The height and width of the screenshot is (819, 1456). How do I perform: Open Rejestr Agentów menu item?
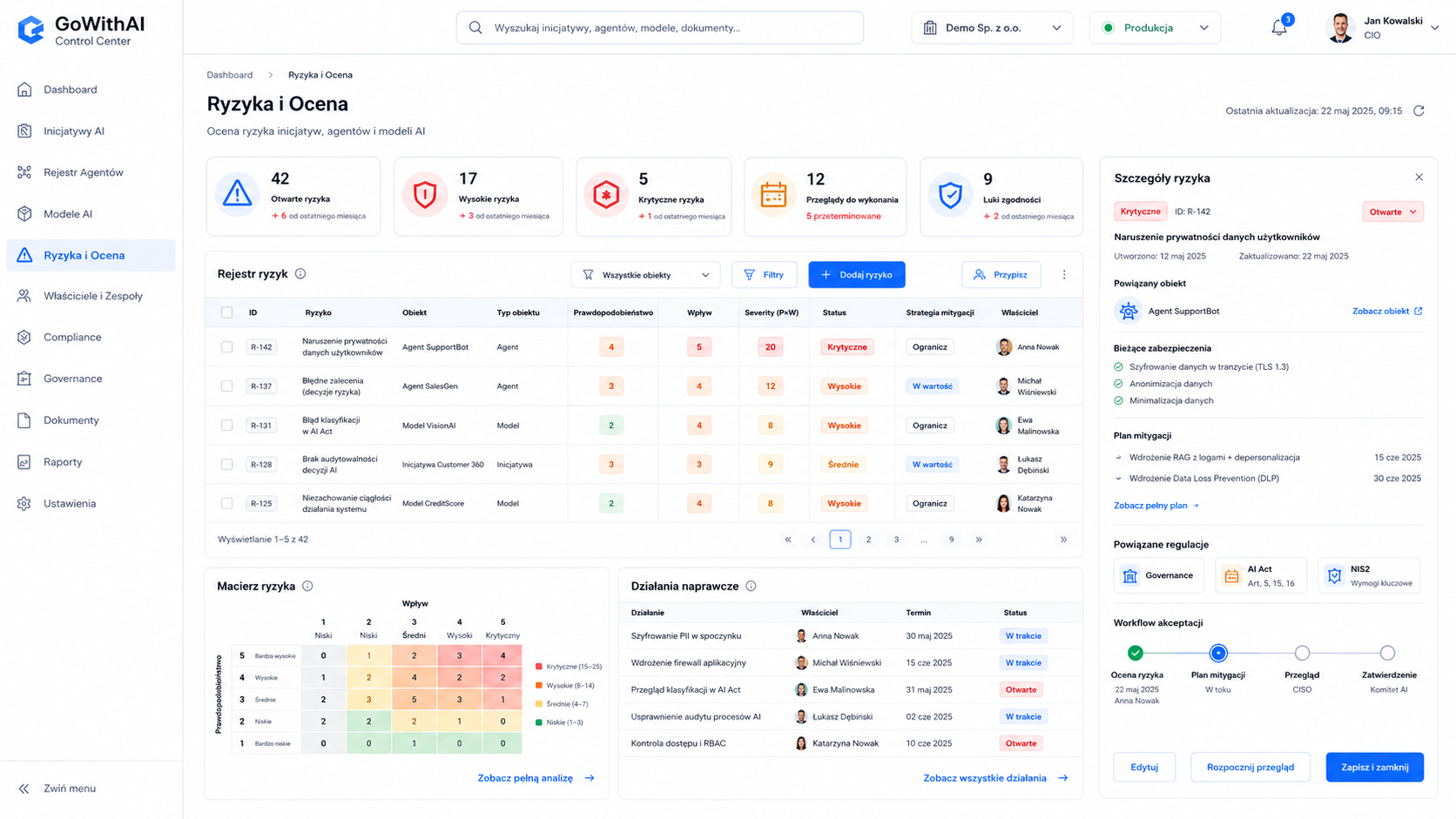pos(91,172)
